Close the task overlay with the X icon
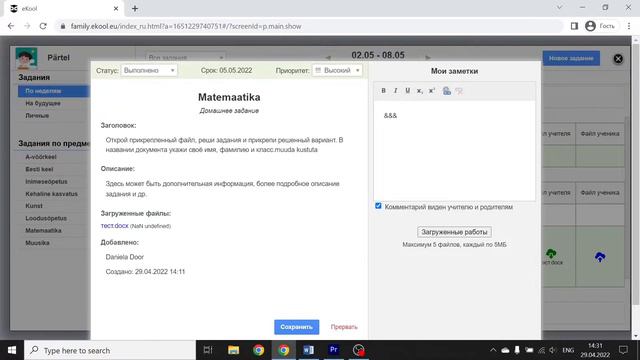The height and width of the screenshot is (360, 640). pyautogui.click(x=618, y=59)
